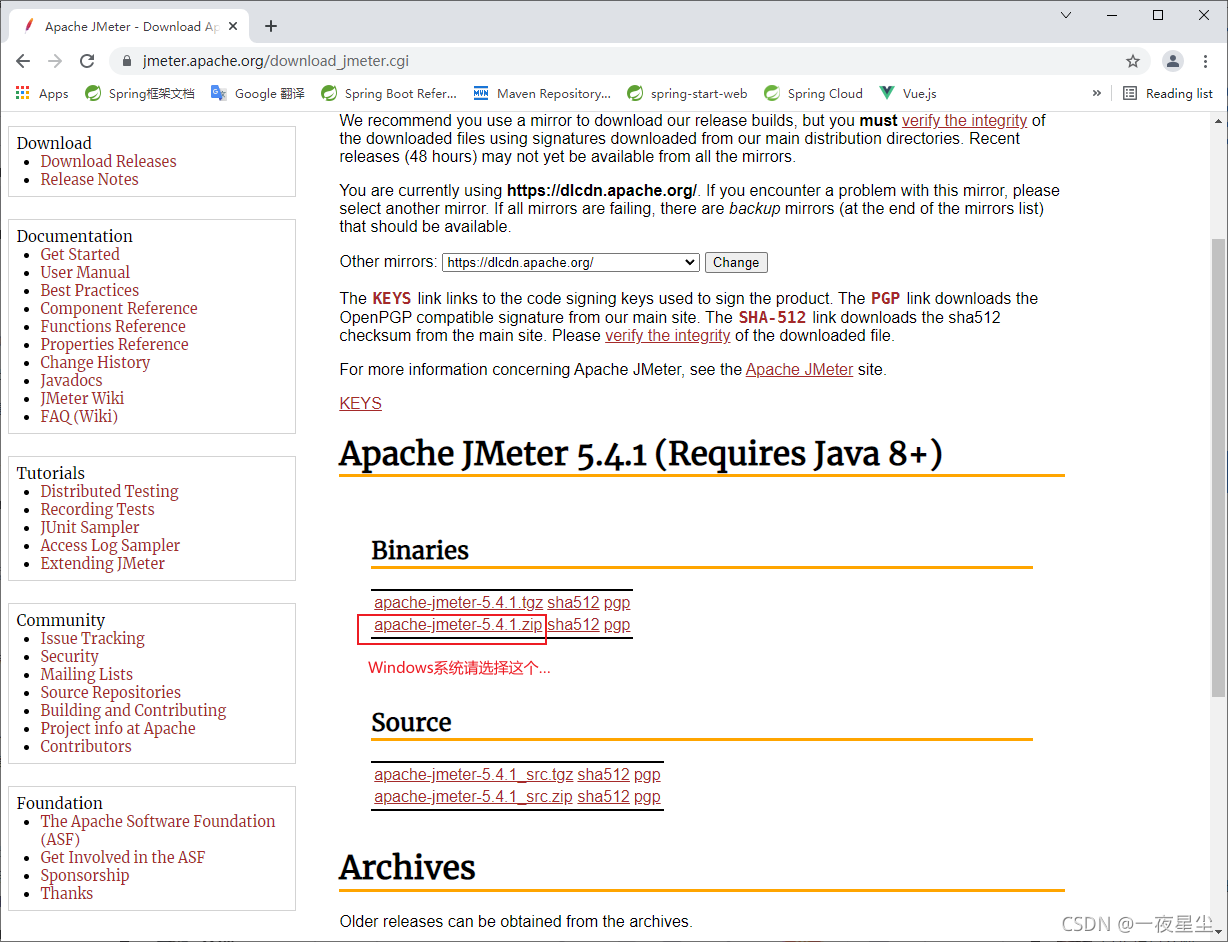This screenshot has width=1228, height=942.
Task: Open The Apache Software Foundation link
Action: 157,830
